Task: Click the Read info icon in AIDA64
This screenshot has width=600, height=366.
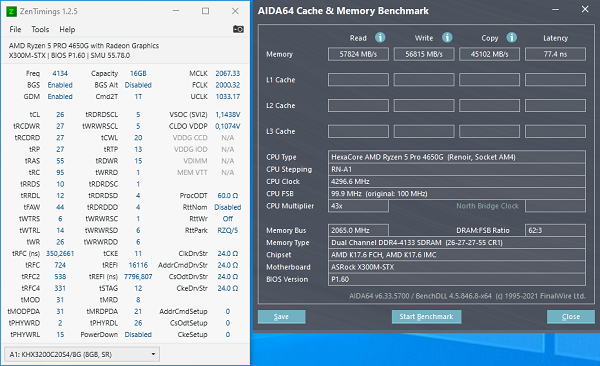Action: click(380, 38)
